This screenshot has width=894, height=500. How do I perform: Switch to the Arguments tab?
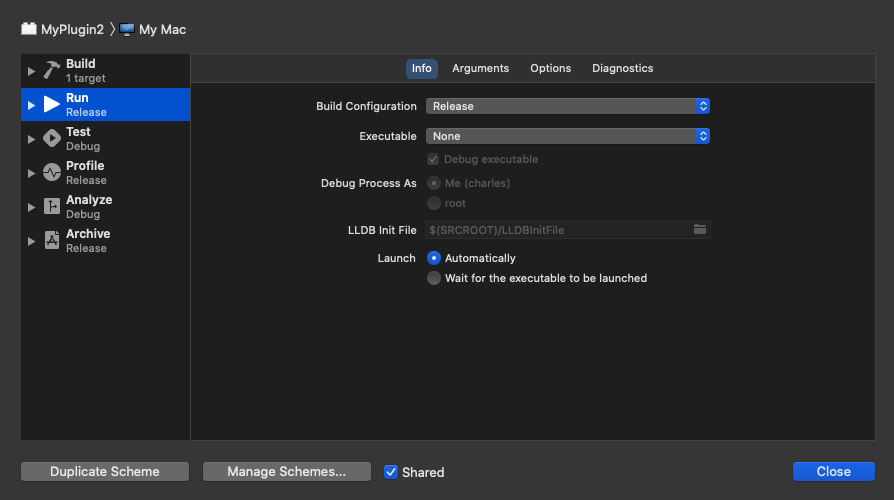481,68
